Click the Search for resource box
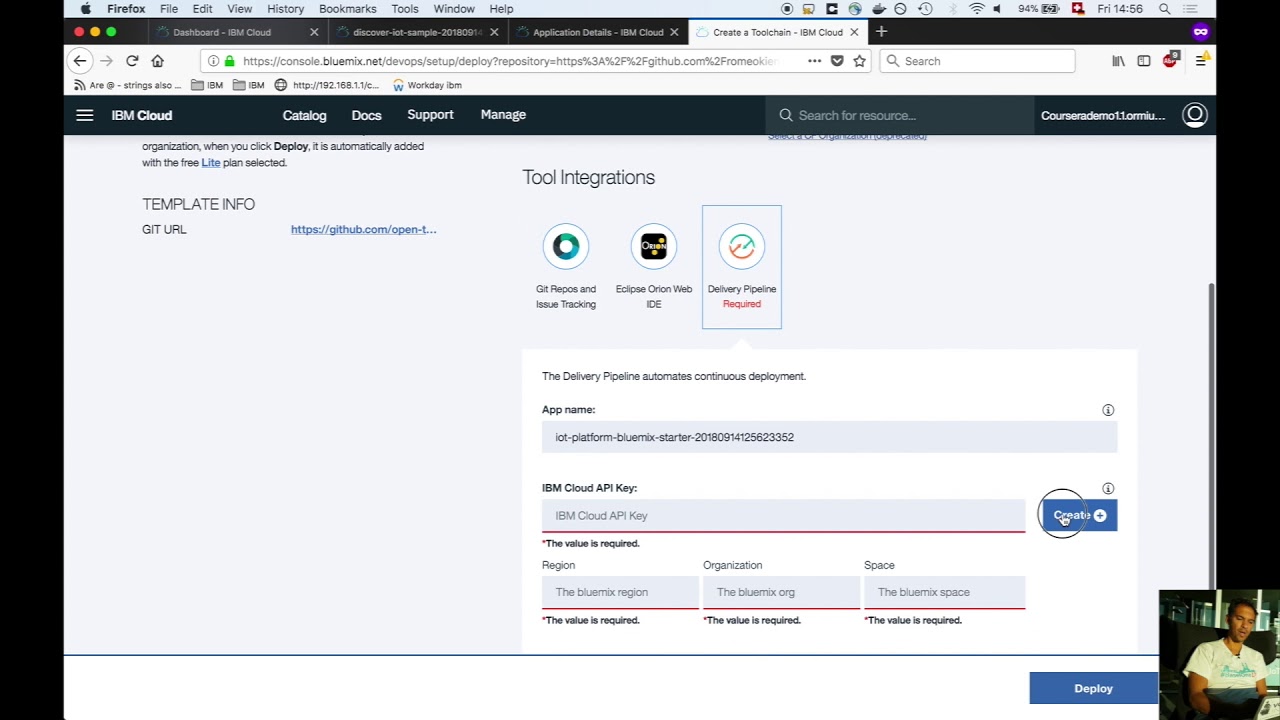 pyautogui.click(x=900, y=115)
